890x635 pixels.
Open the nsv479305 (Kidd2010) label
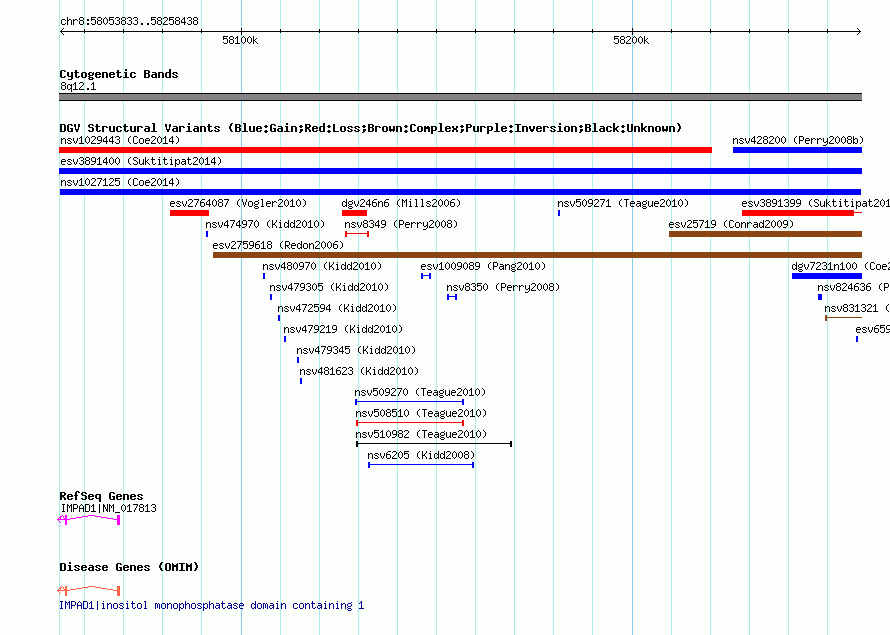329,287
